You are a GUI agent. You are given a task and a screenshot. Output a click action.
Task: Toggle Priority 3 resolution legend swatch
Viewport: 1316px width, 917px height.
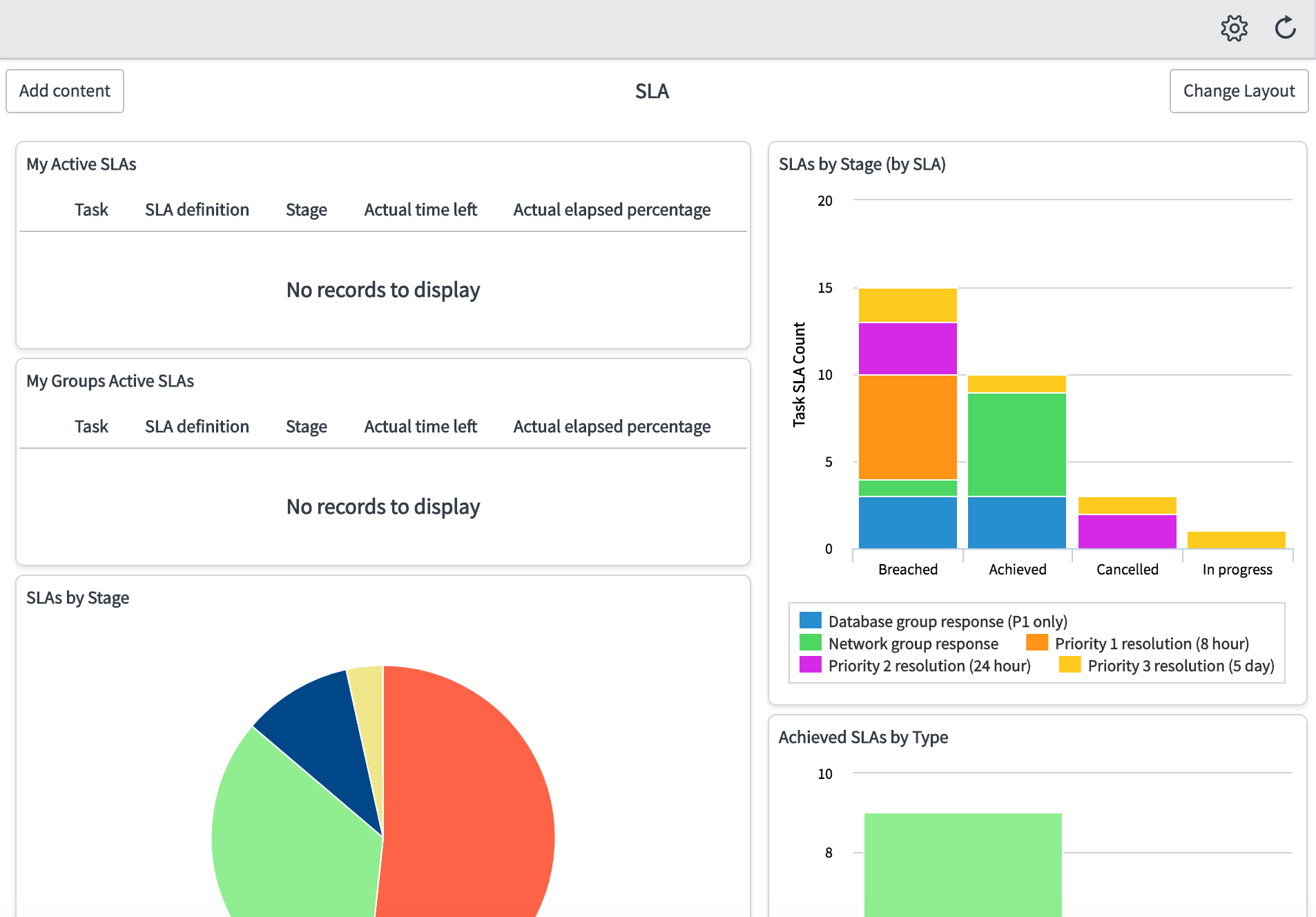point(1070,665)
